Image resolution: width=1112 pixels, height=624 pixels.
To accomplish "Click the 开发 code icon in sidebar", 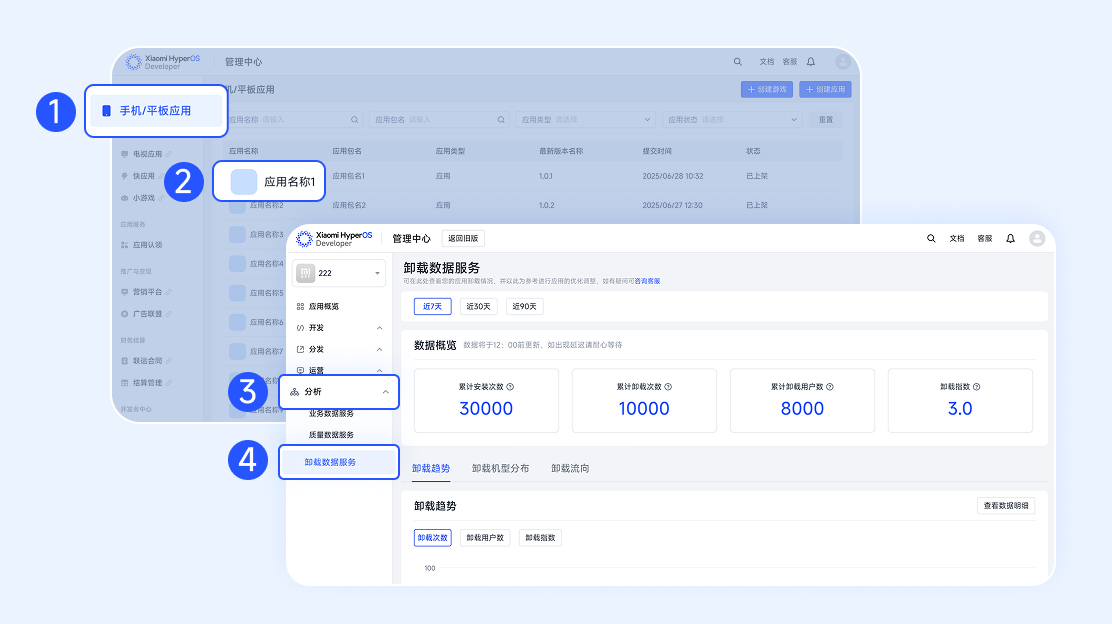I will click(301, 328).
